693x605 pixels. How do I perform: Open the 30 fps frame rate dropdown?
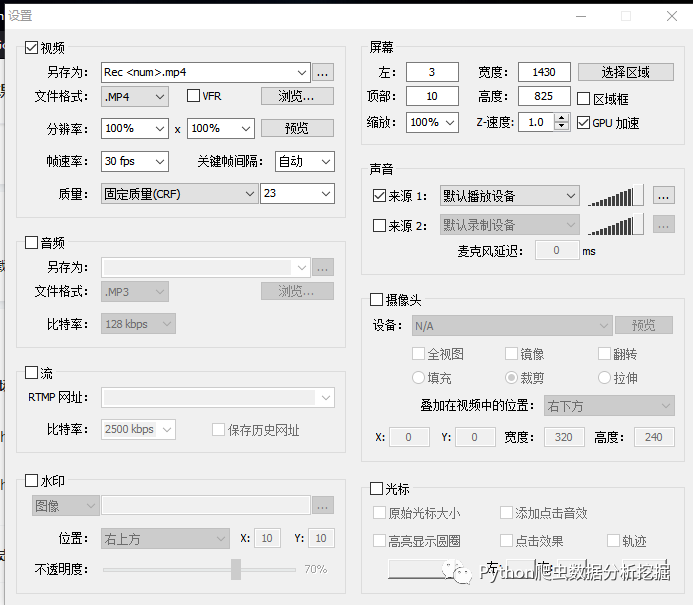135,161
